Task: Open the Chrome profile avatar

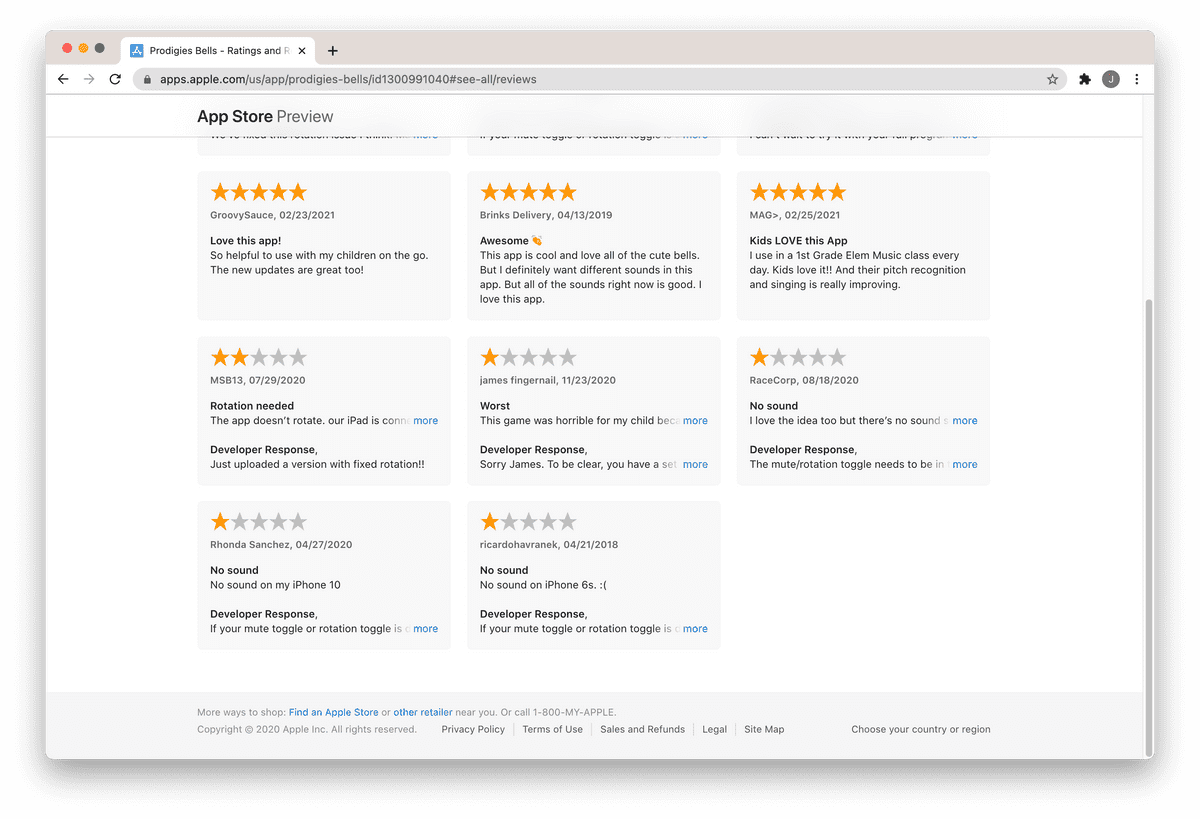Action: click(x=1110, y=79)
